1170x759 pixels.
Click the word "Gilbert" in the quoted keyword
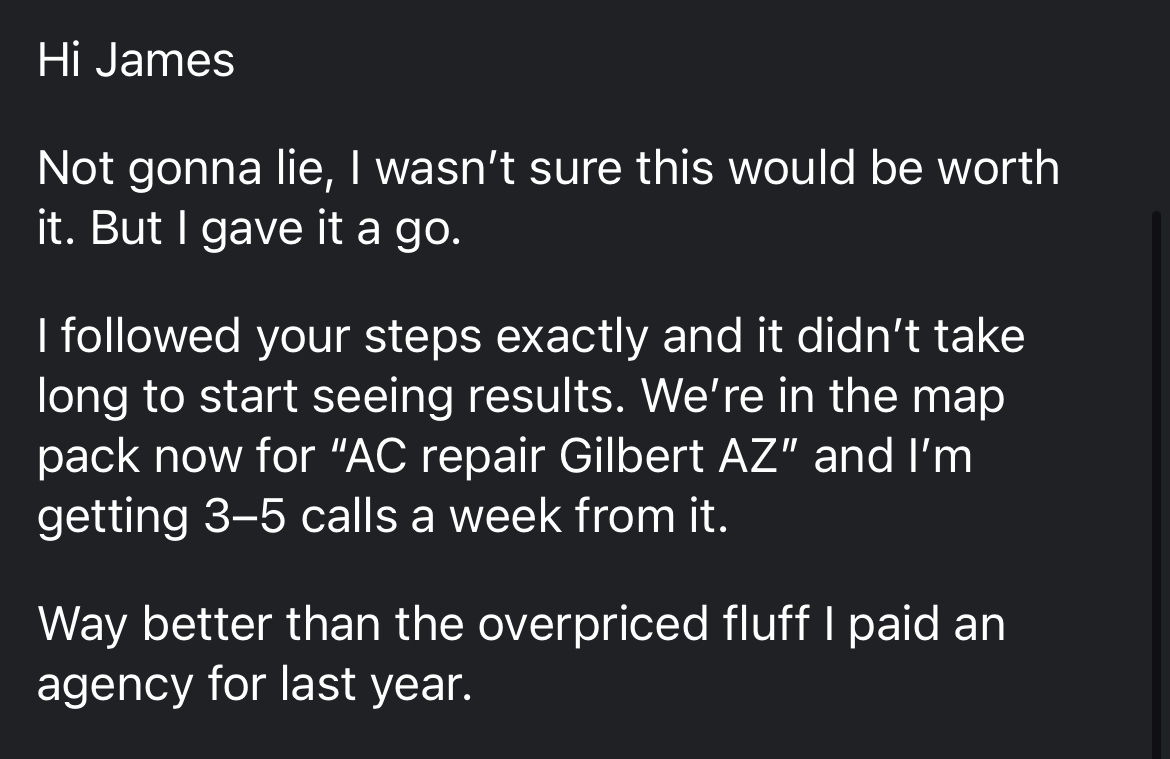631,456
